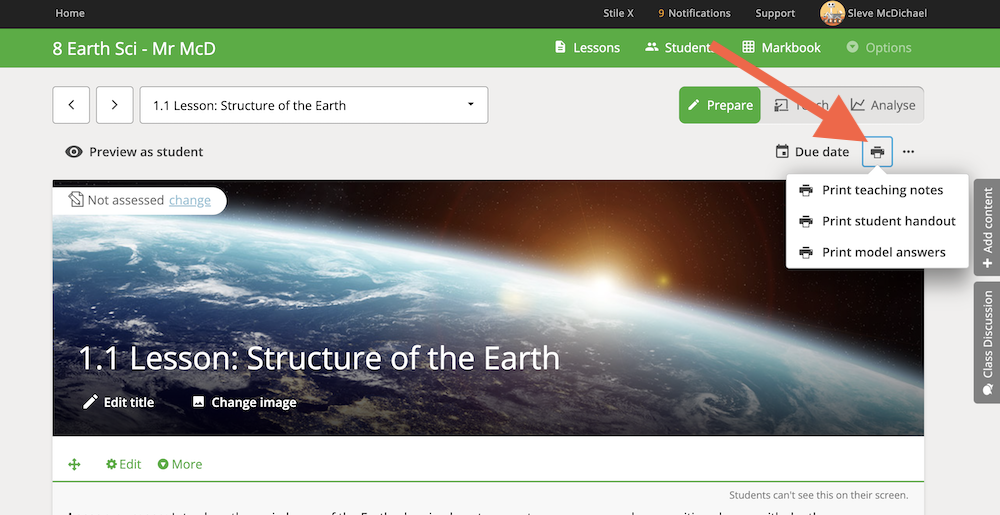Click the Due date calendar icon
This screenshot has width=1000, height=515.
point(781,152)
